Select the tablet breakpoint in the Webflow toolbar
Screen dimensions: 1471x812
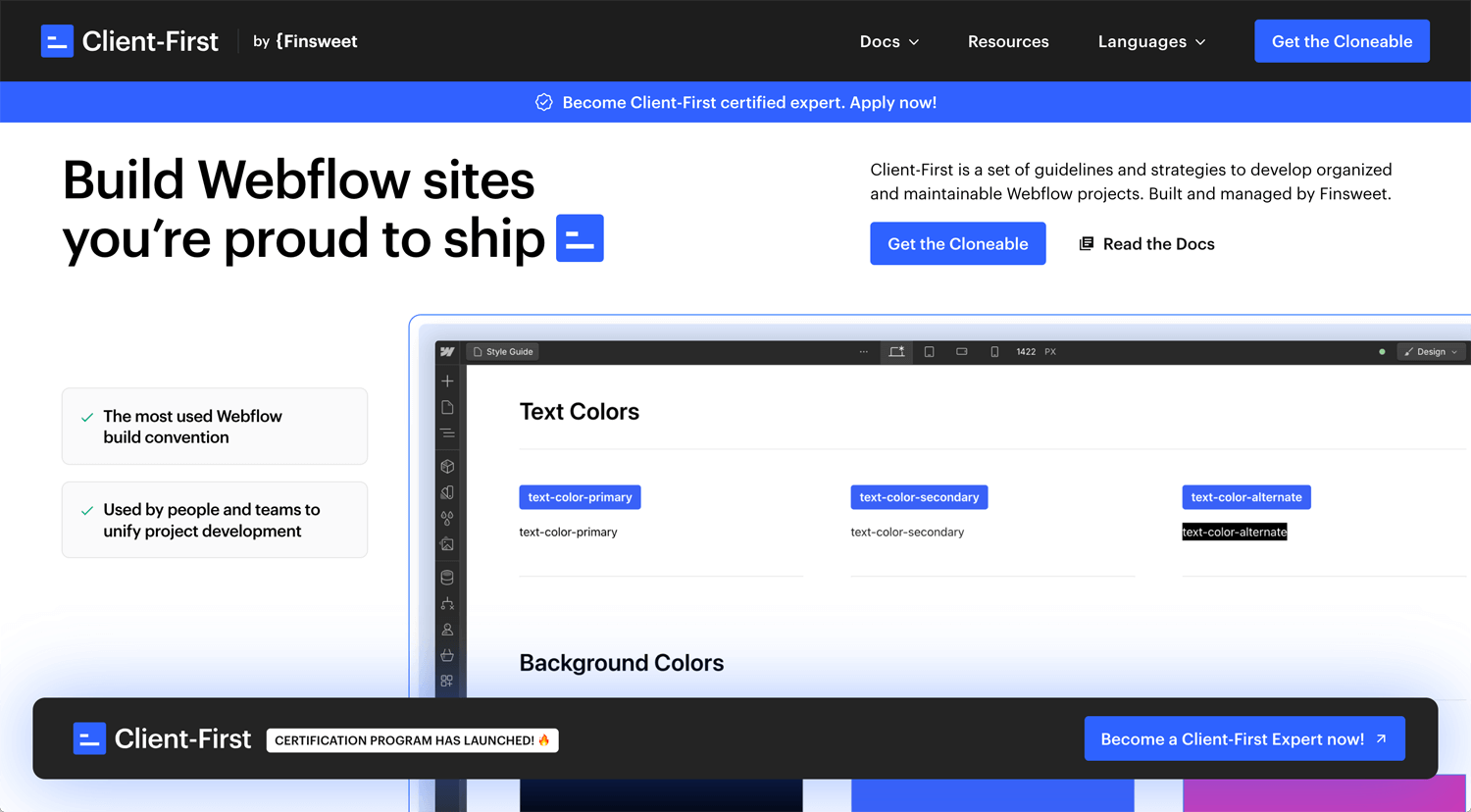[929, 351]
